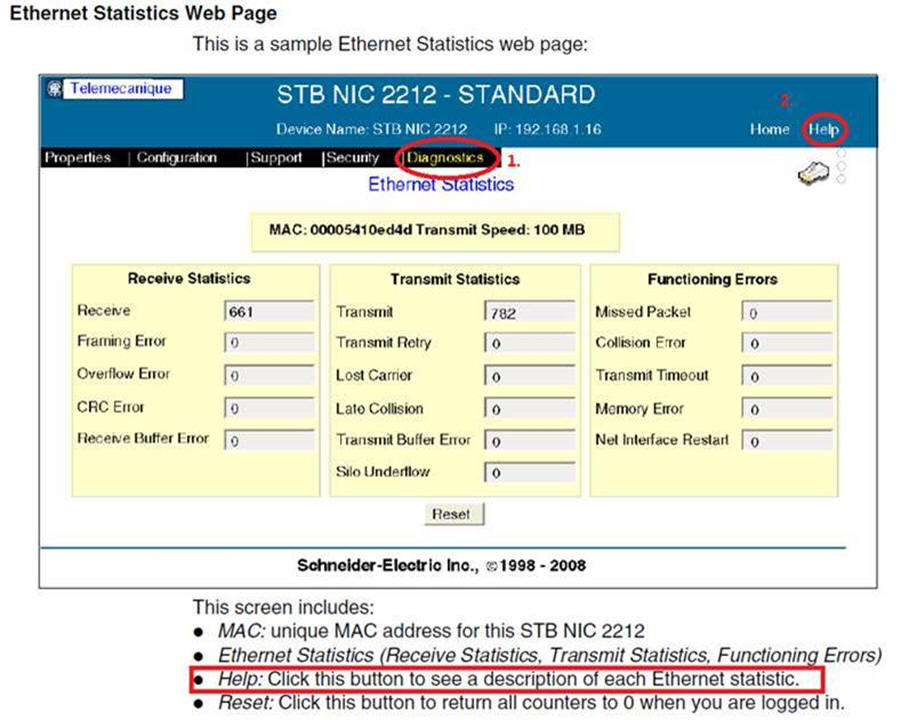Click the Transmit Buffer Error value field
Image resolution: width=909 pixels, height=720 pixels.
530,441
